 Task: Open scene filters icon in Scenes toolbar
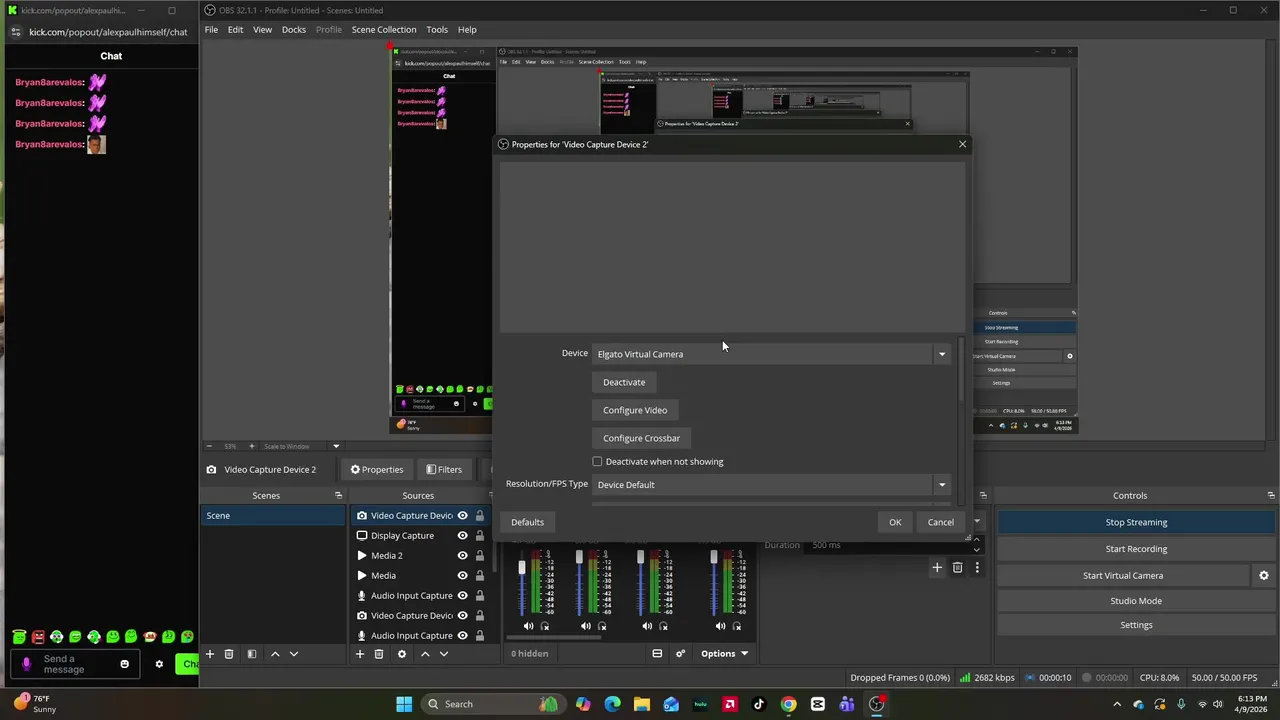click(252, 654)
